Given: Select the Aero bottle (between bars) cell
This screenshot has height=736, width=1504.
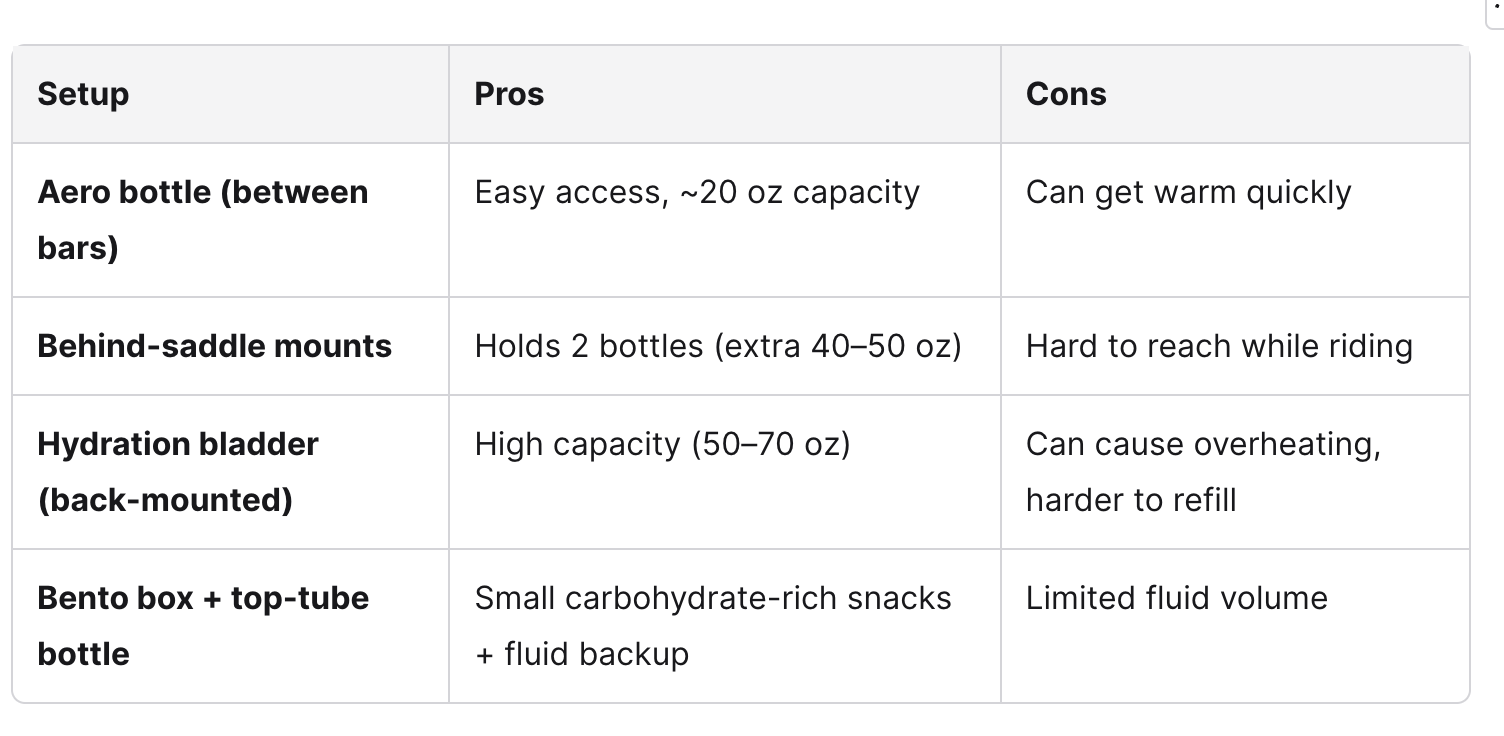Looking at the screenshot, I should (230, 220).
